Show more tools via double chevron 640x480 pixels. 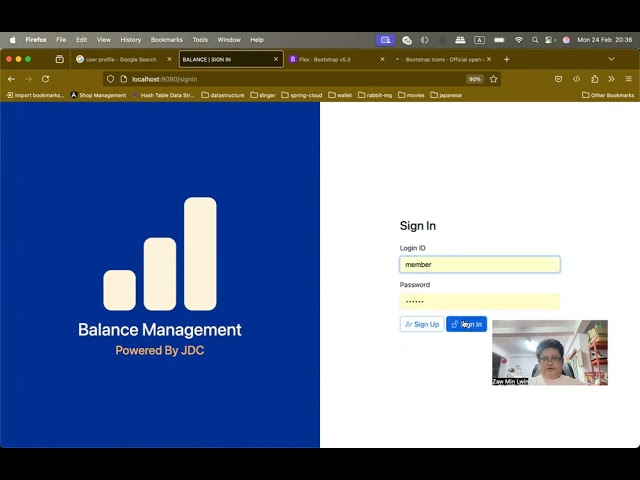pos(611,79)
